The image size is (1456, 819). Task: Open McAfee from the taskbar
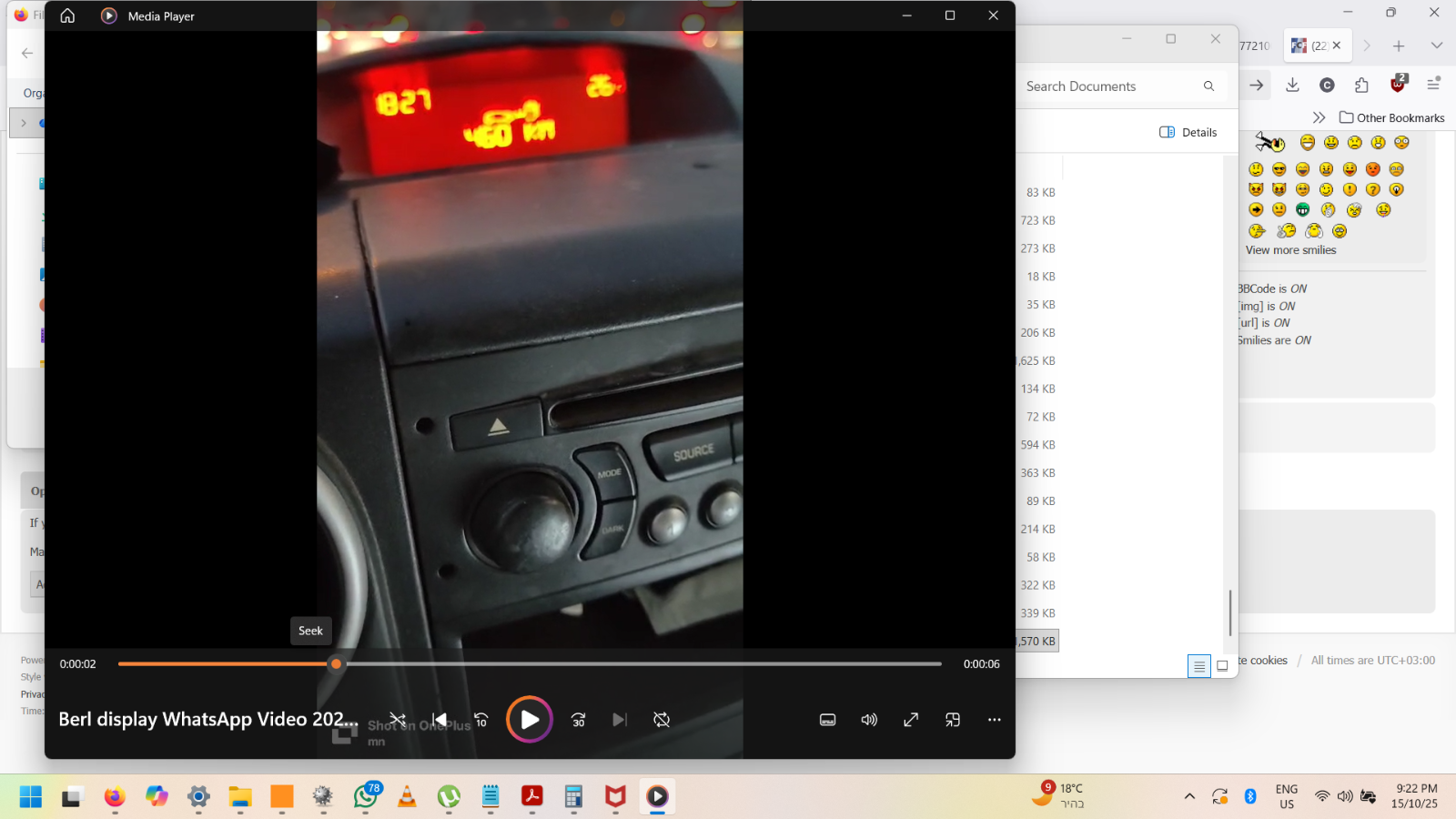point(615,797)
